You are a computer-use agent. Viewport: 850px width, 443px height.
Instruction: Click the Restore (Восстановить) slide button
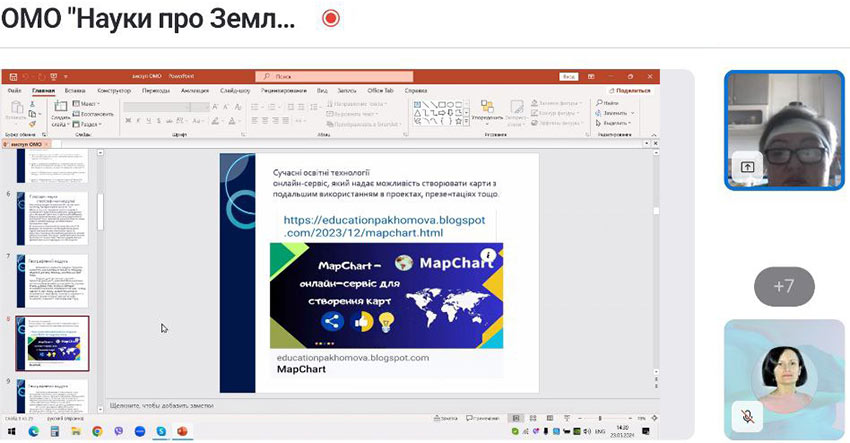[93, 114]
